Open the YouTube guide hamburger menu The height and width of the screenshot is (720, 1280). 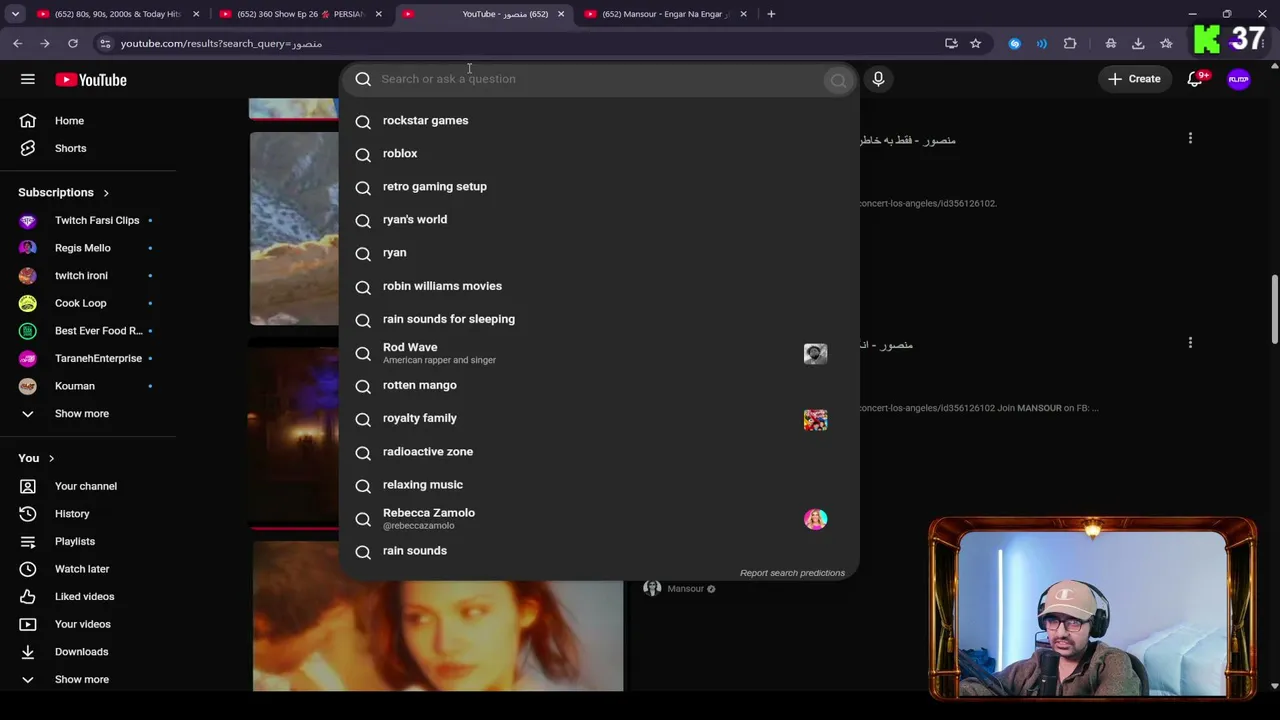coord(28,79)
